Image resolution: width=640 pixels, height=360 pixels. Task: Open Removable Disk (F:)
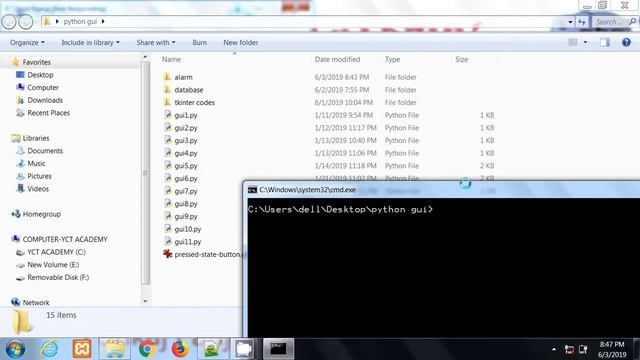coord(52,277)
